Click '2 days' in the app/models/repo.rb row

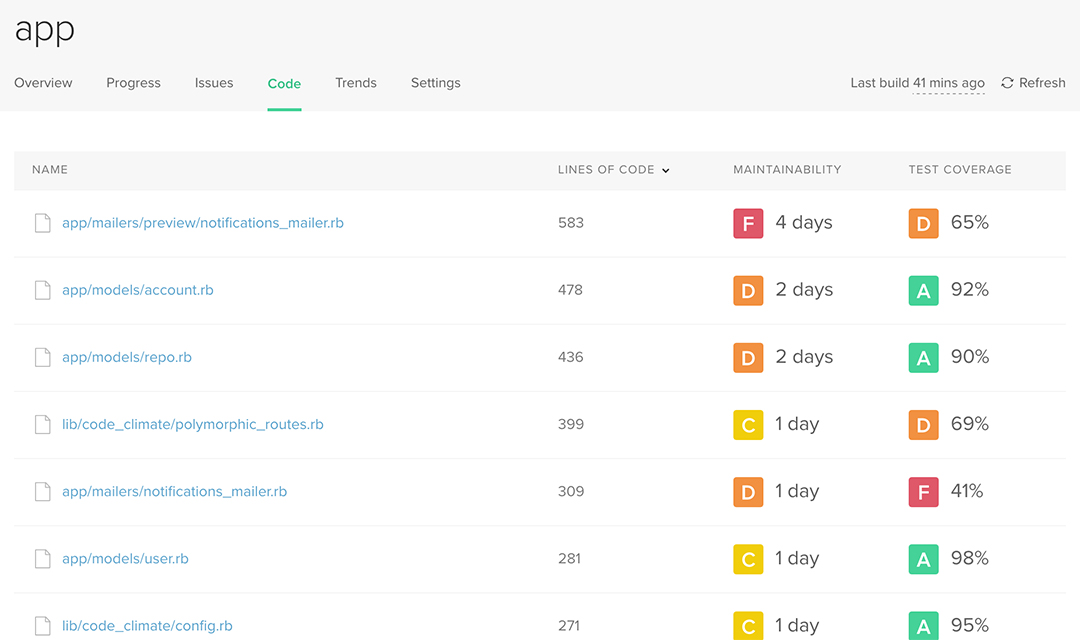click(x=804, y=357)
